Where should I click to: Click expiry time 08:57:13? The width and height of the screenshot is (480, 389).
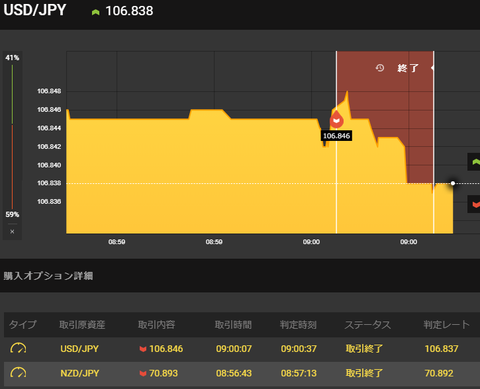299,373
